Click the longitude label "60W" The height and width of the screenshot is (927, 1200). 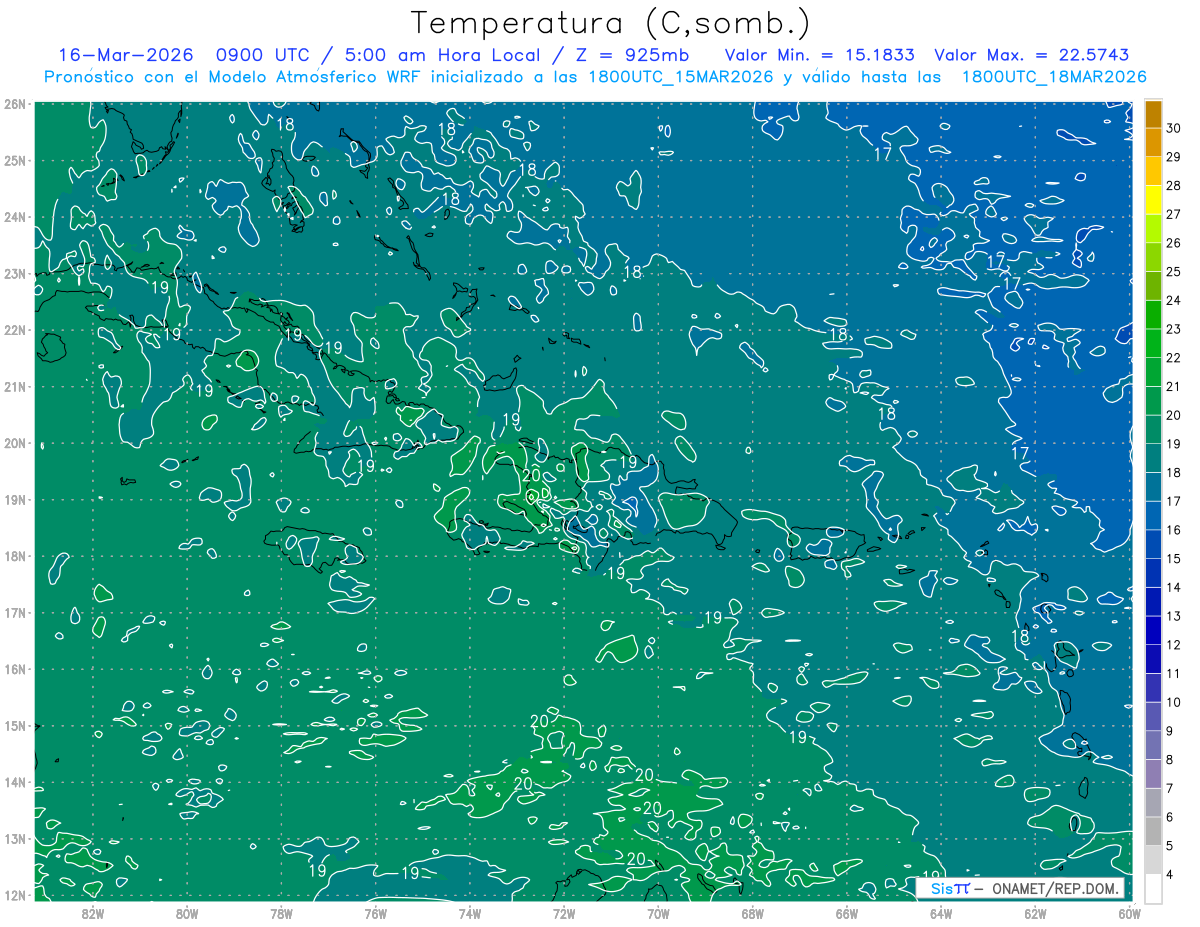1130,912
